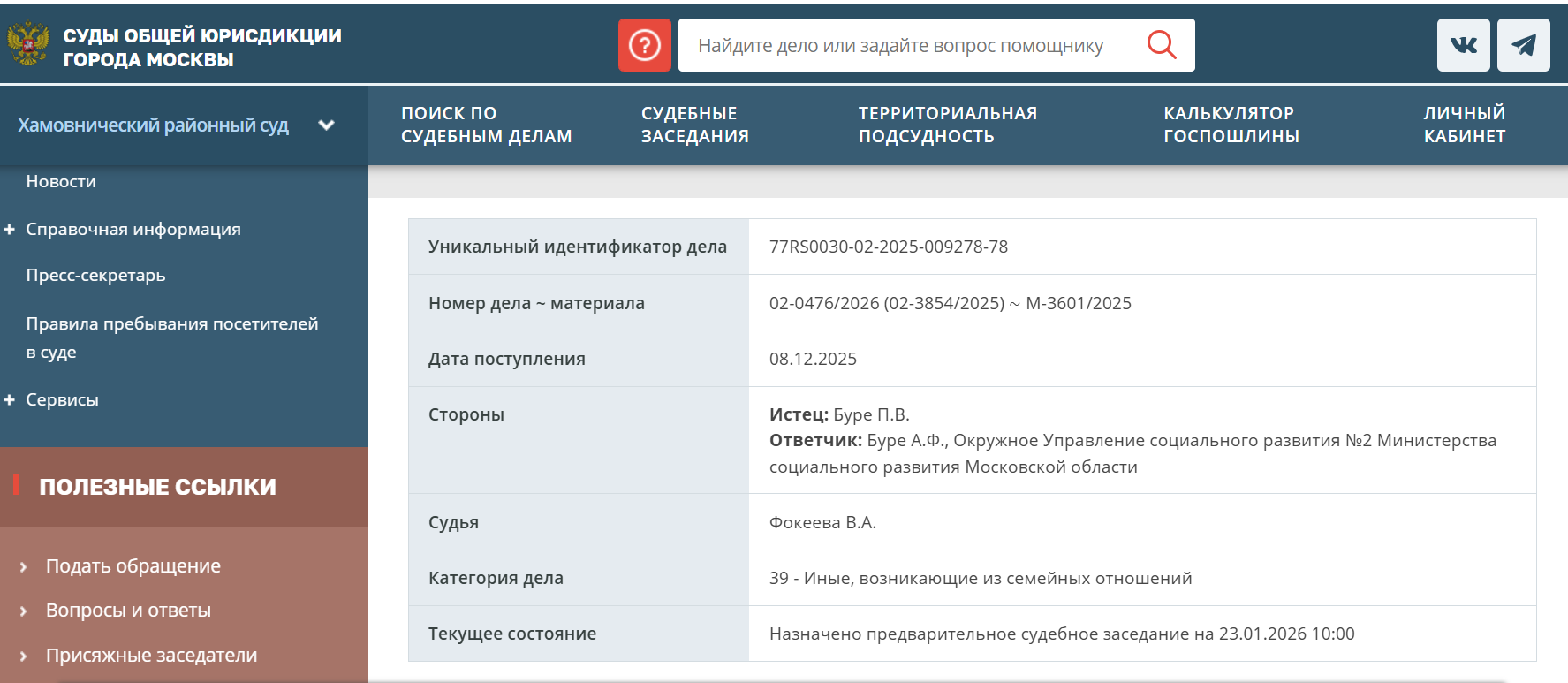
Task: Click the hearing status dated 23.01.2026 10:00
Action: click(1062, 634)
